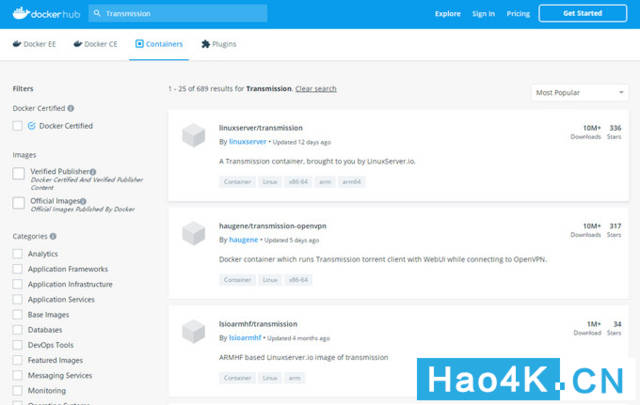Check the Databases category
The height and width of the screenshot is (405, 640).
point(18,330)
